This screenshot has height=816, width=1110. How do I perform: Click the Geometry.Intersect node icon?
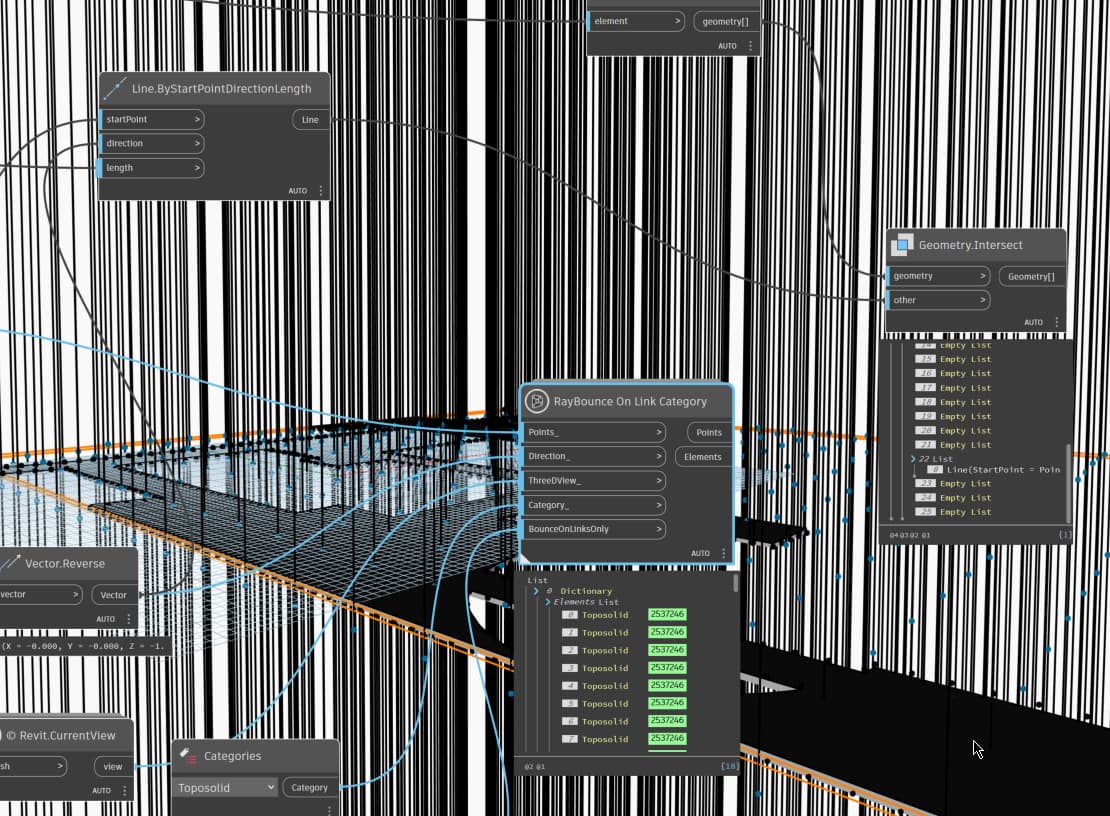[902, 245]
